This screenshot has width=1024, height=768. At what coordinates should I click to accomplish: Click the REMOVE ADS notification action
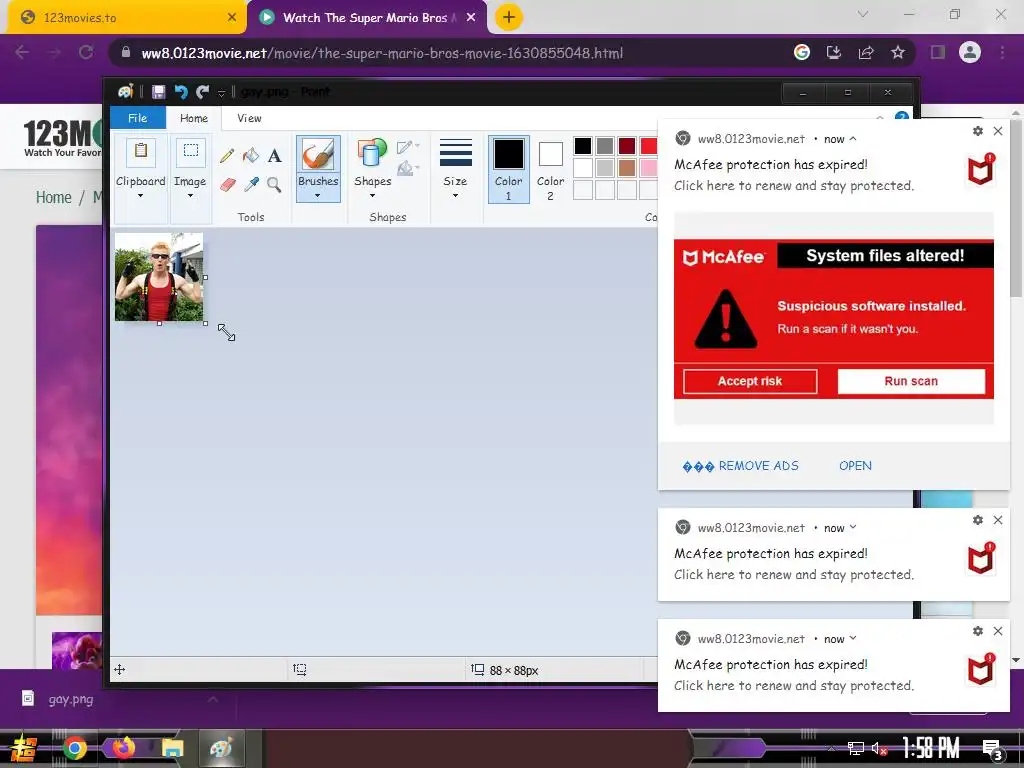coord(741,466)
